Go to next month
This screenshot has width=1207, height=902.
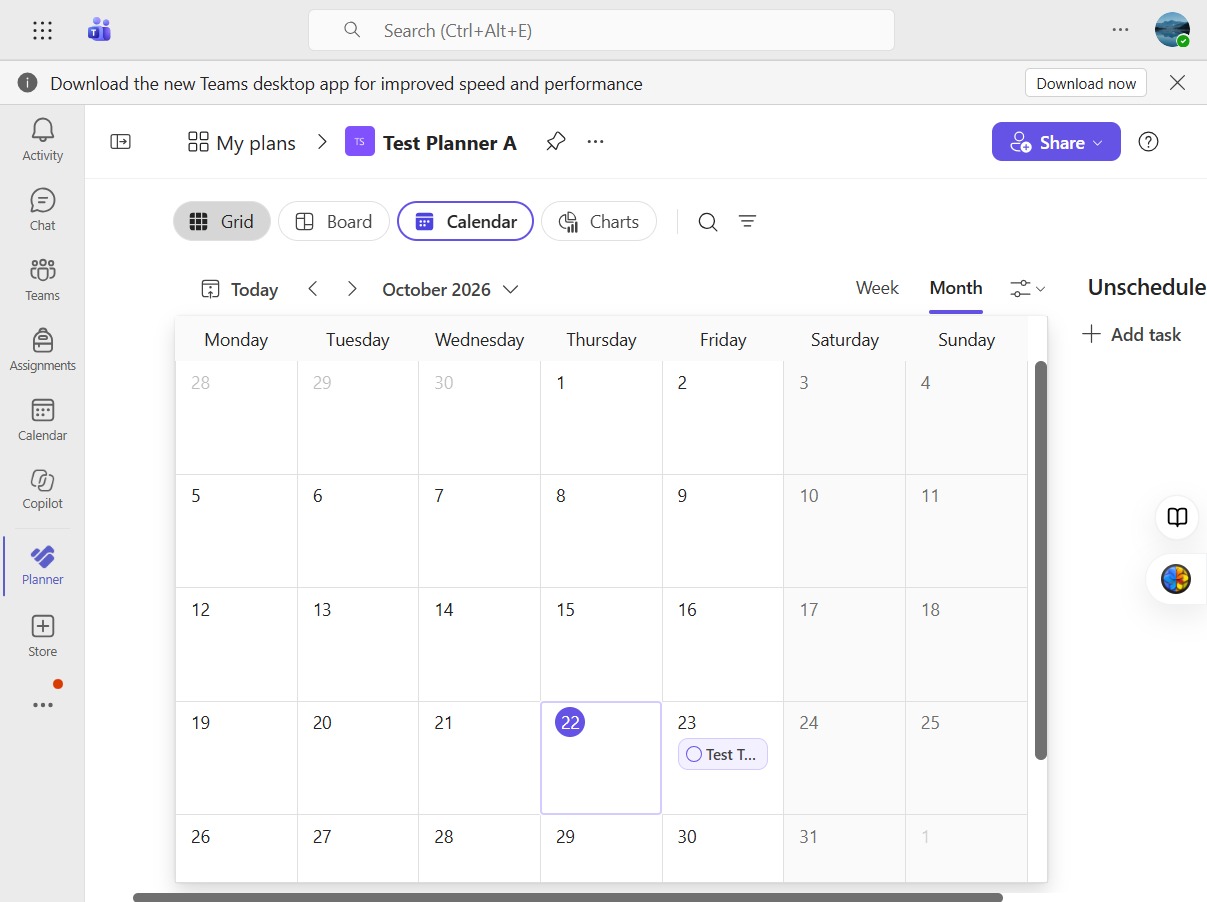(x=352, y=289)
